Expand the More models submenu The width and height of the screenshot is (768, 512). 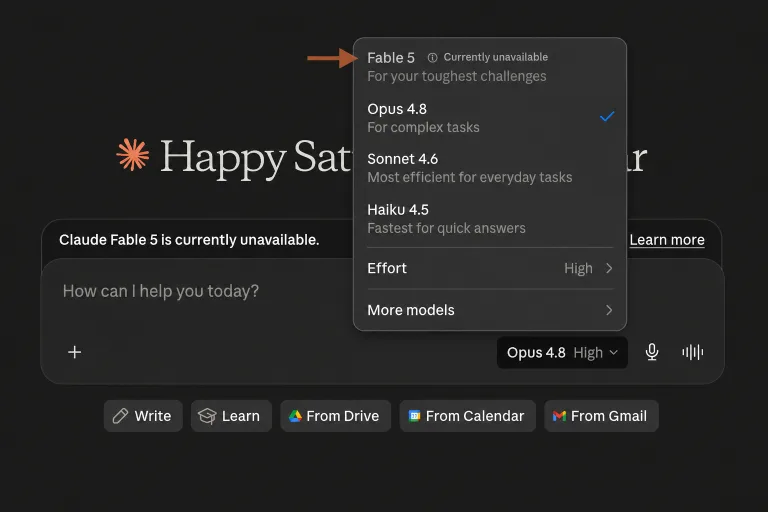click(490, 310)
